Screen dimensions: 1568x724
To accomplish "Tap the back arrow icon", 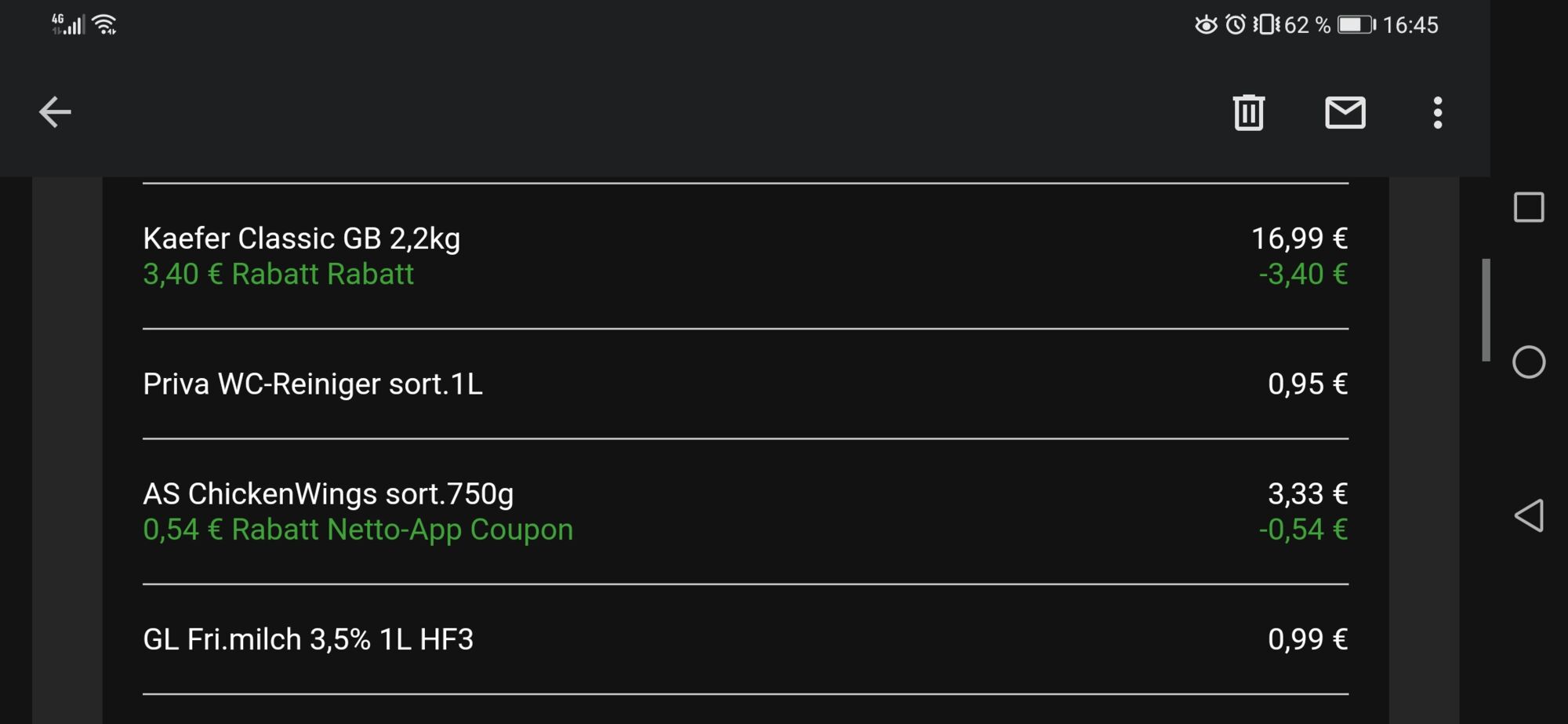I will [55, 112].
